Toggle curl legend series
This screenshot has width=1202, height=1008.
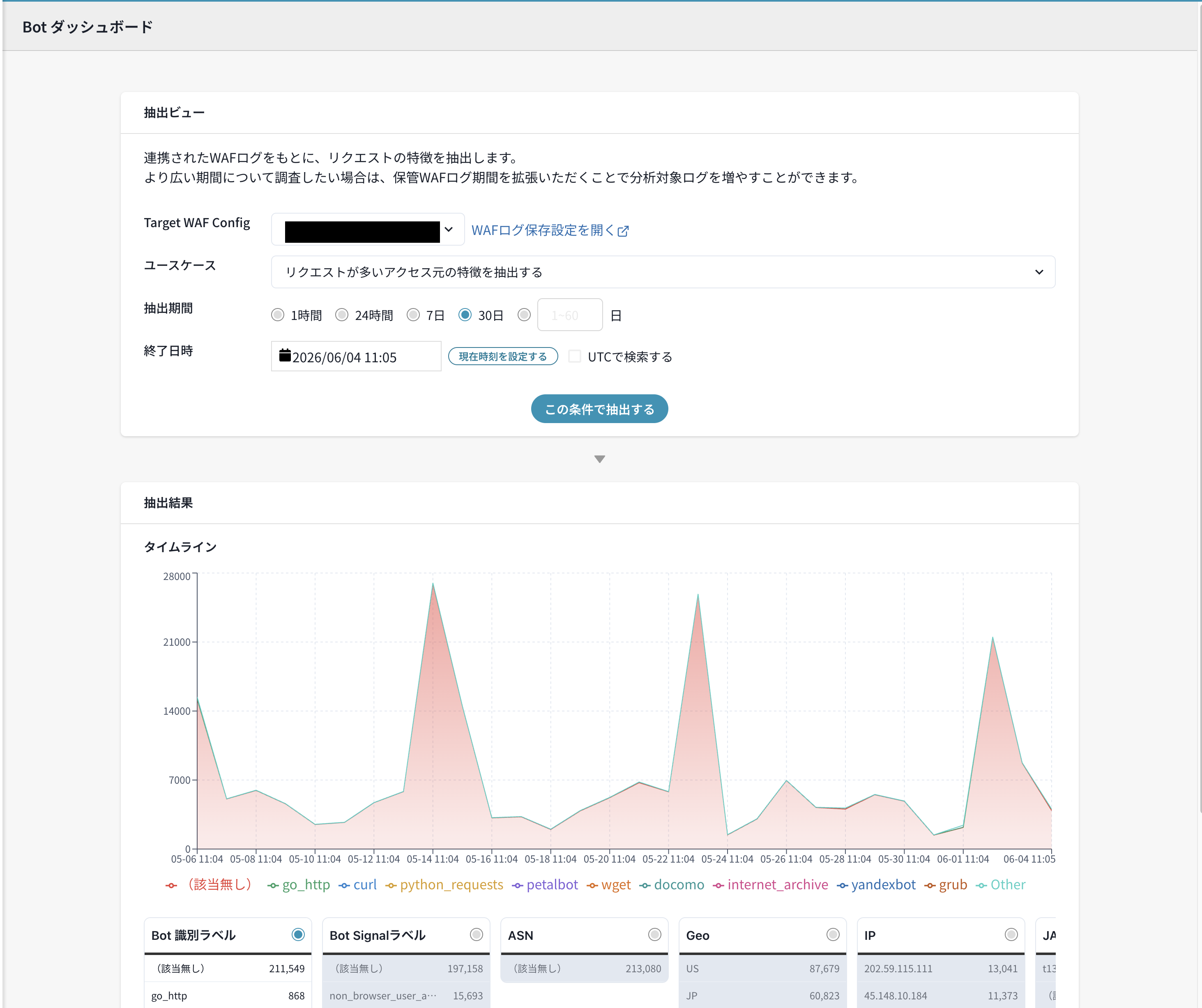(x=358, y=885)
